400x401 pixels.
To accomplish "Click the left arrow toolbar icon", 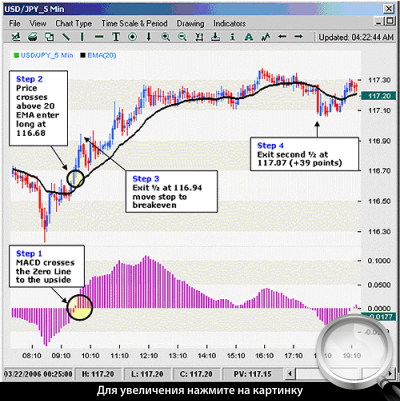I will tap(282, 36).
